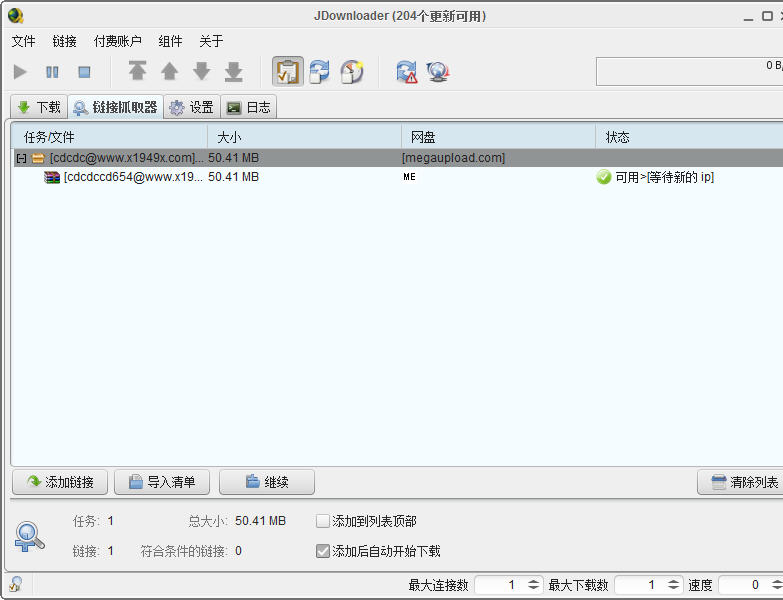783x600 pixels.
Task: Click the green check status icon
Action: coord(604,177)
